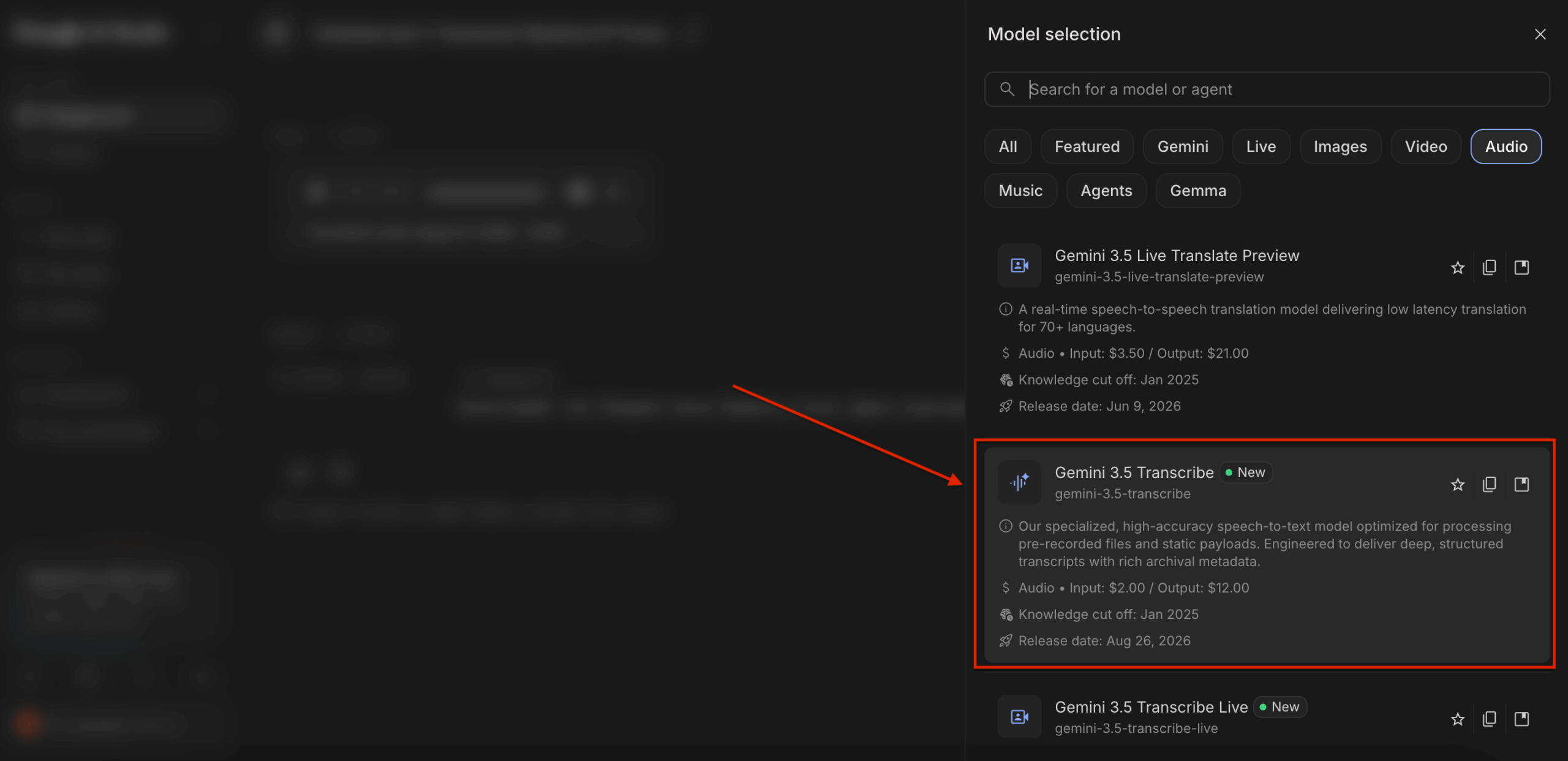
Task: Click the Input: $2.00 / Output: $12.00 pricing line
Action: tap(1134, 588)
